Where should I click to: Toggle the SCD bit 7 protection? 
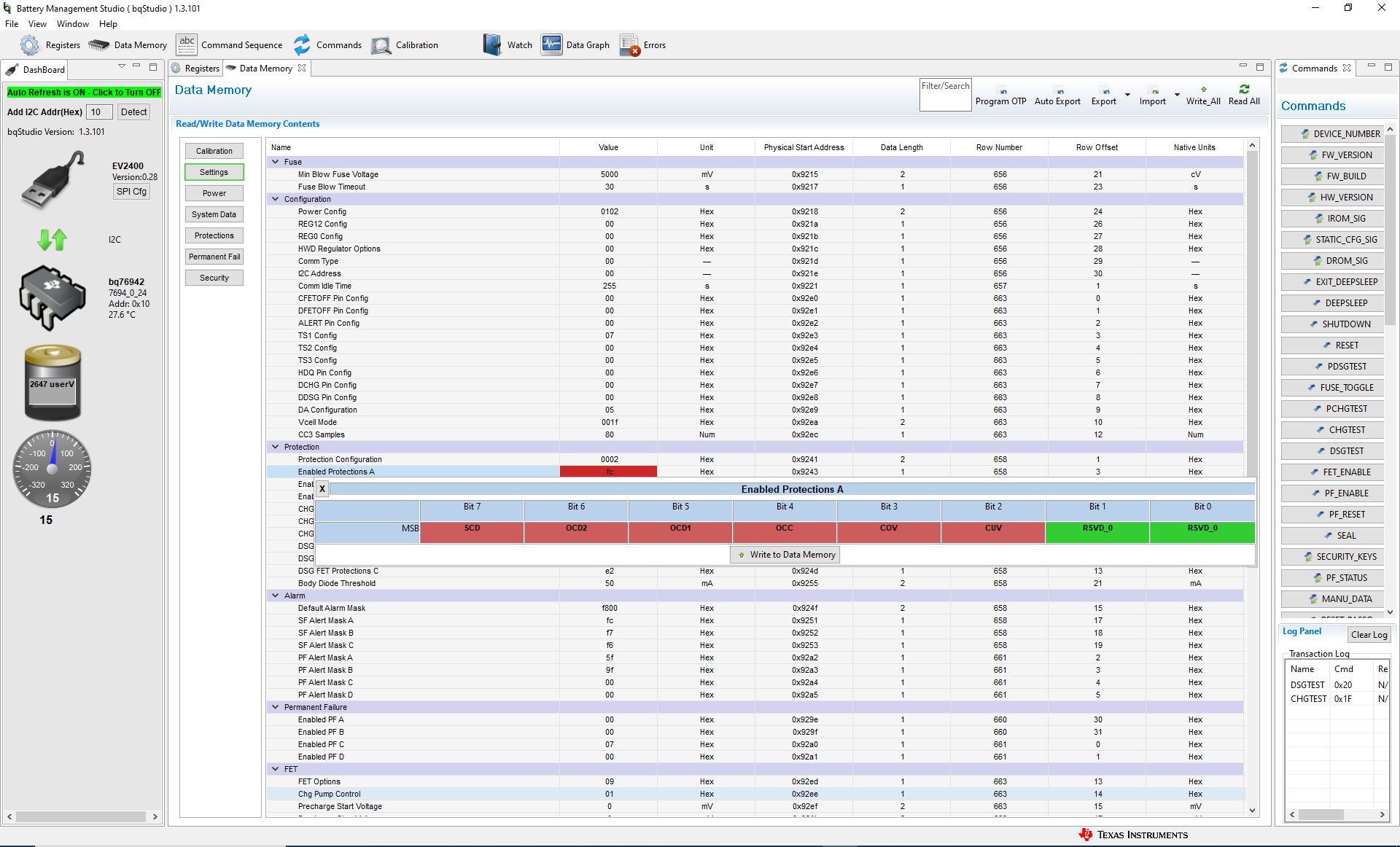[472, 531]
